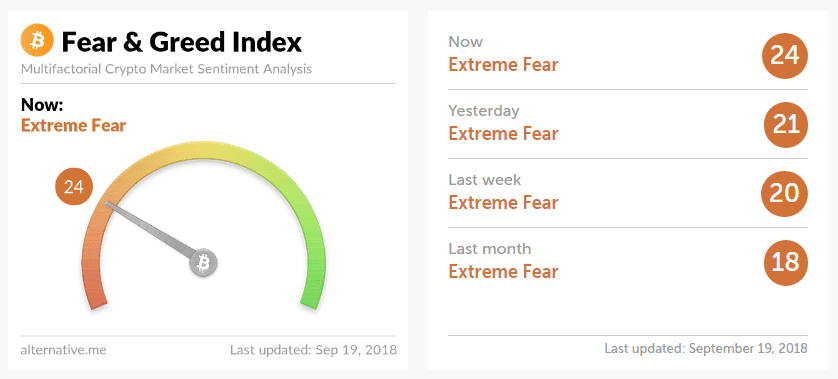The height and width of the screenshot is (379, 838).
Task: Click the orange Bitcoin logo beside the title
Action: click(37, 40)
